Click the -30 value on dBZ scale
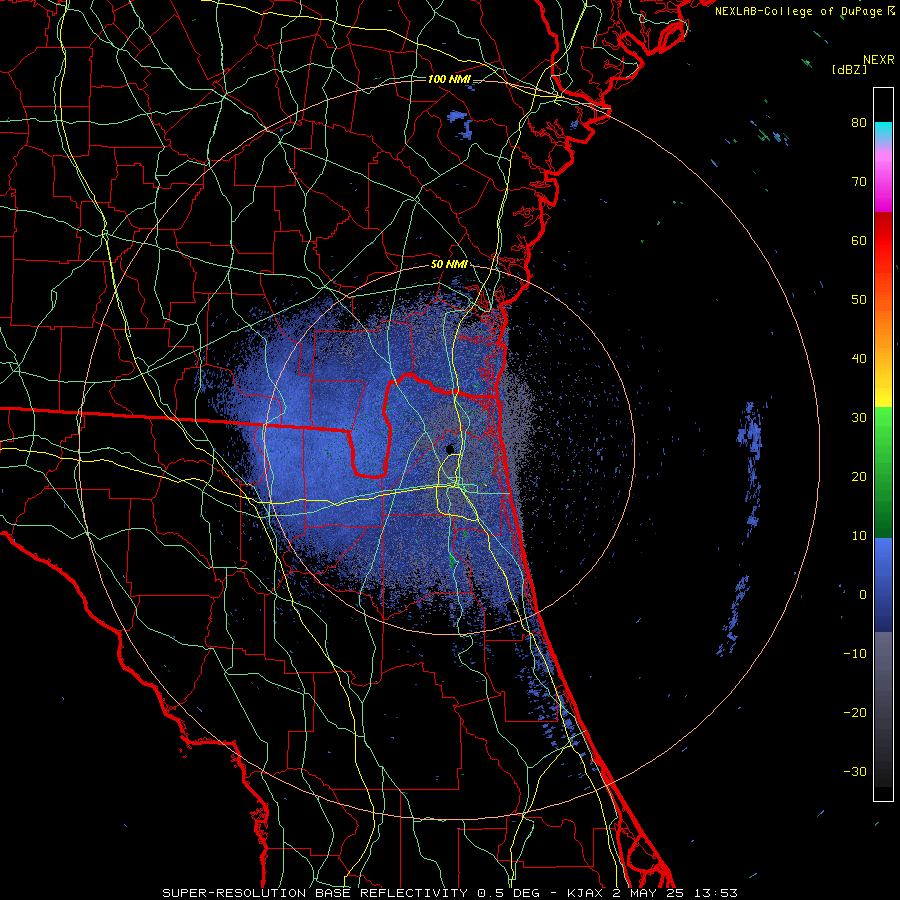 855,771
